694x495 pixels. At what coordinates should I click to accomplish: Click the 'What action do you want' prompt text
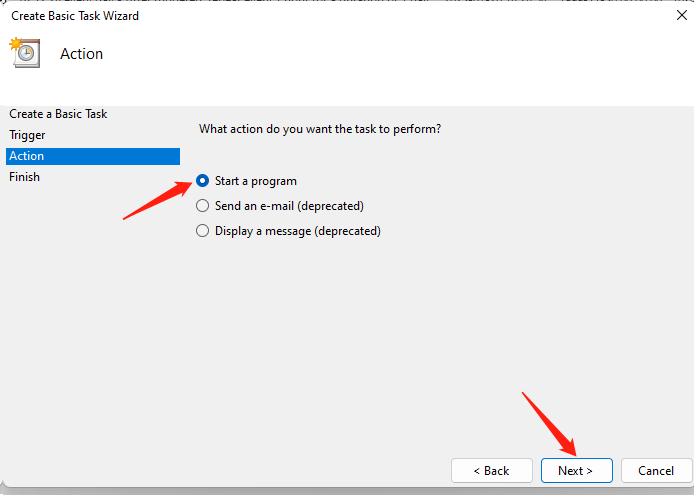point(320,129)
